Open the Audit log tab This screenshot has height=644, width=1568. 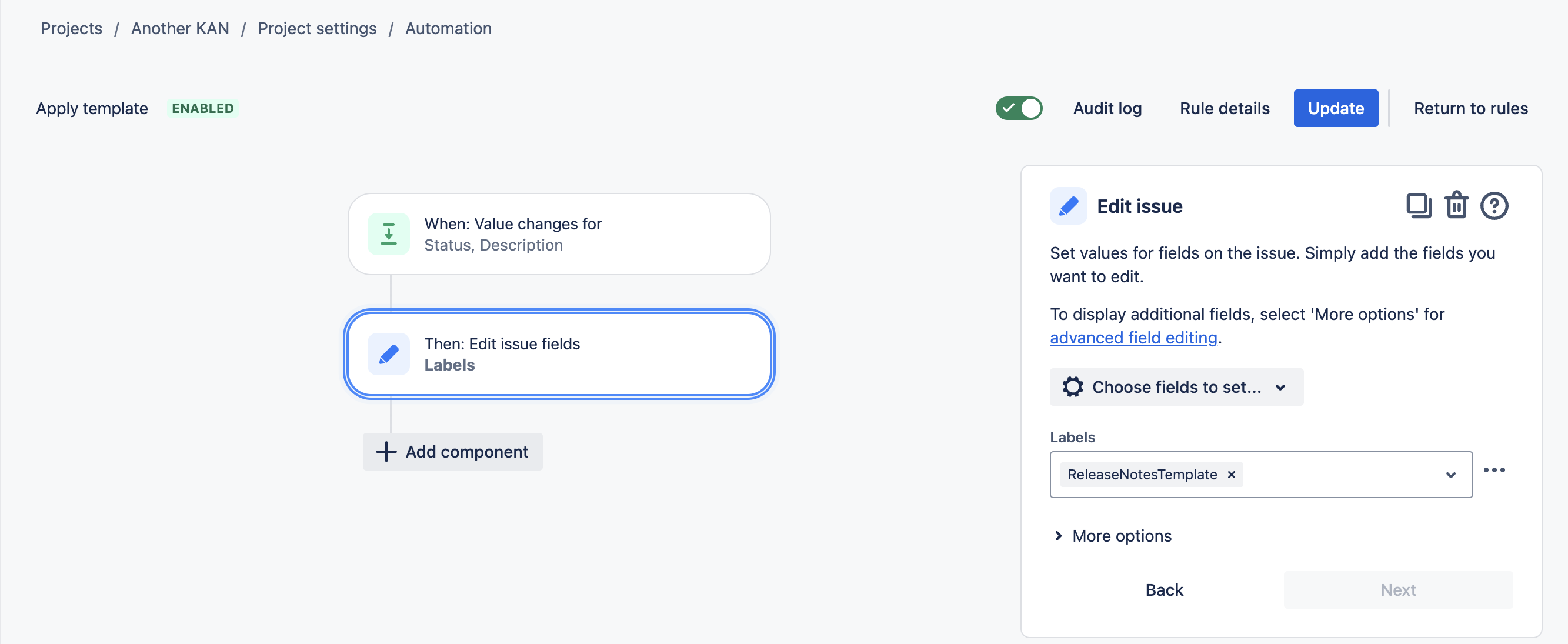pos(1107,108)
